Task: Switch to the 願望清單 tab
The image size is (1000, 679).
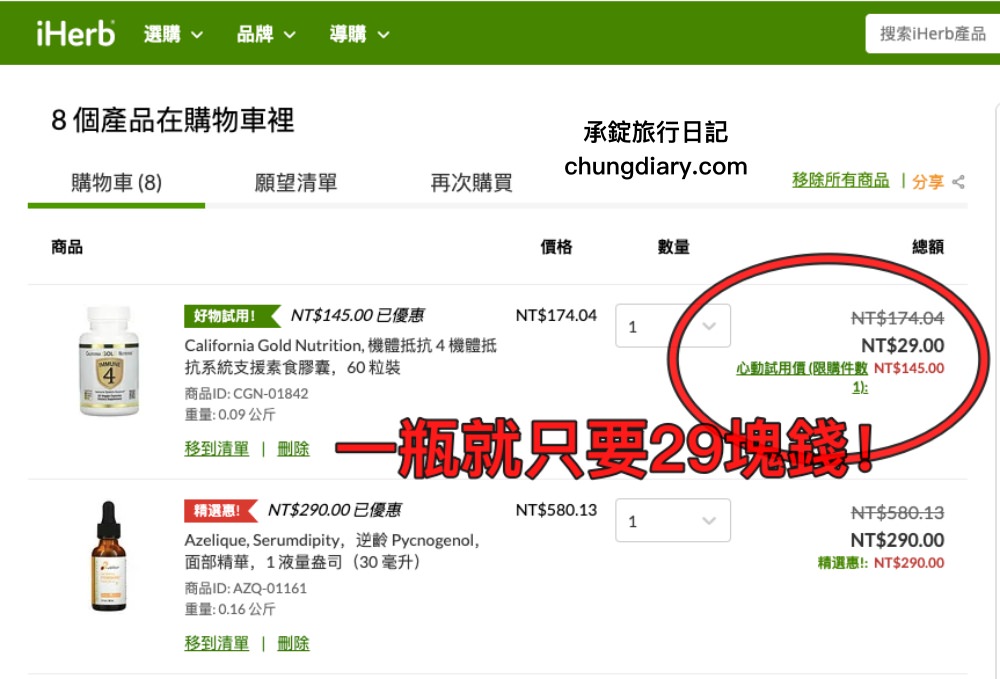Action: click(295, 183)
